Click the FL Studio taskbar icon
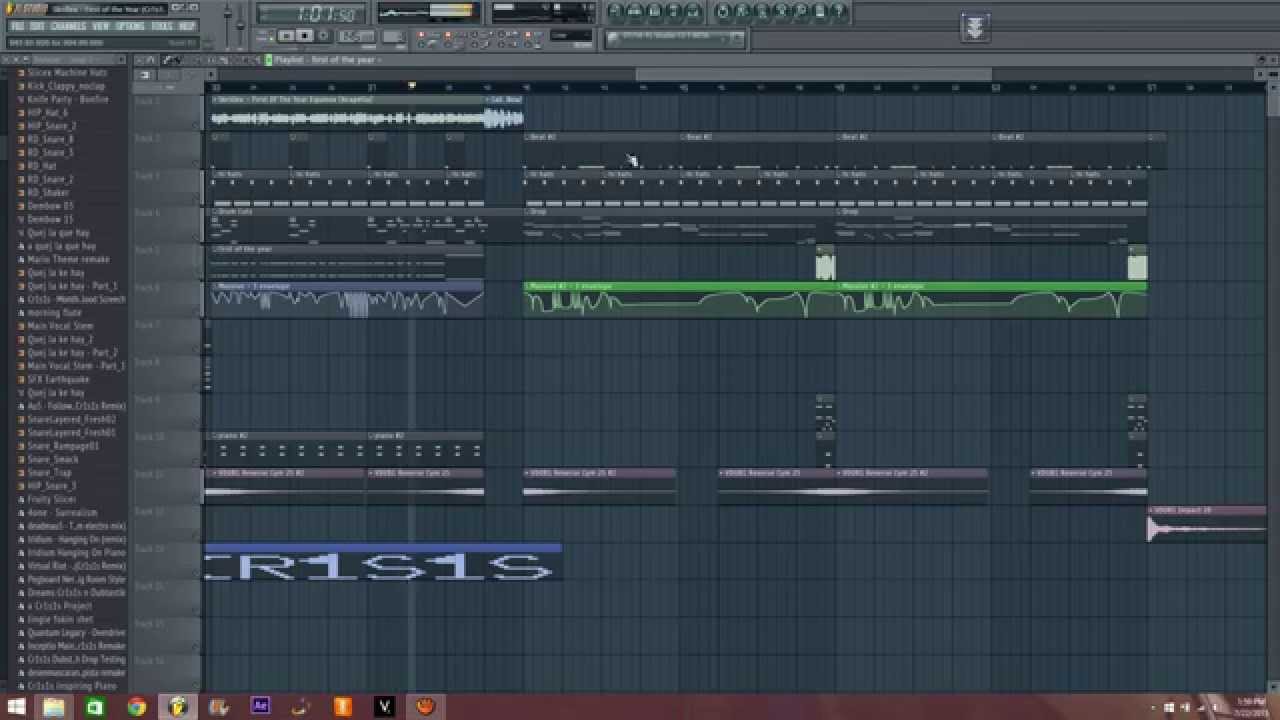The image size is (1280, 720). click(178, 707)
